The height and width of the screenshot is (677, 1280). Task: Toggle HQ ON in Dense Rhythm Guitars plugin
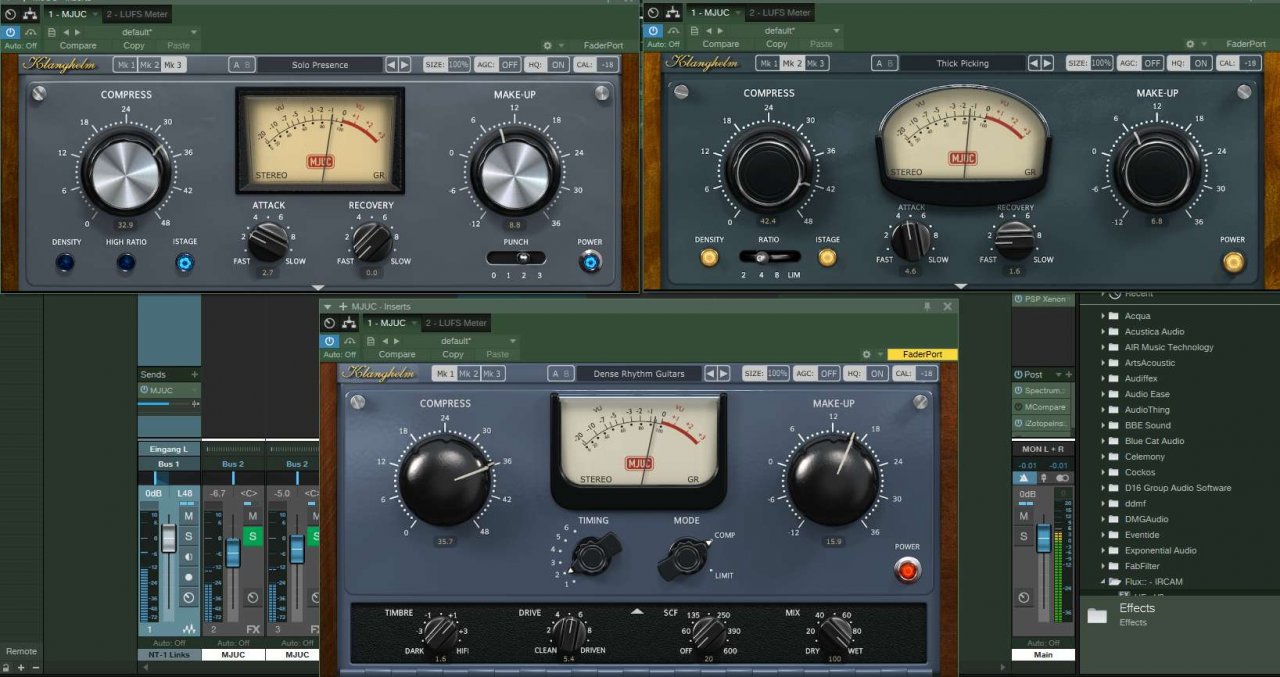coord(877,373)
